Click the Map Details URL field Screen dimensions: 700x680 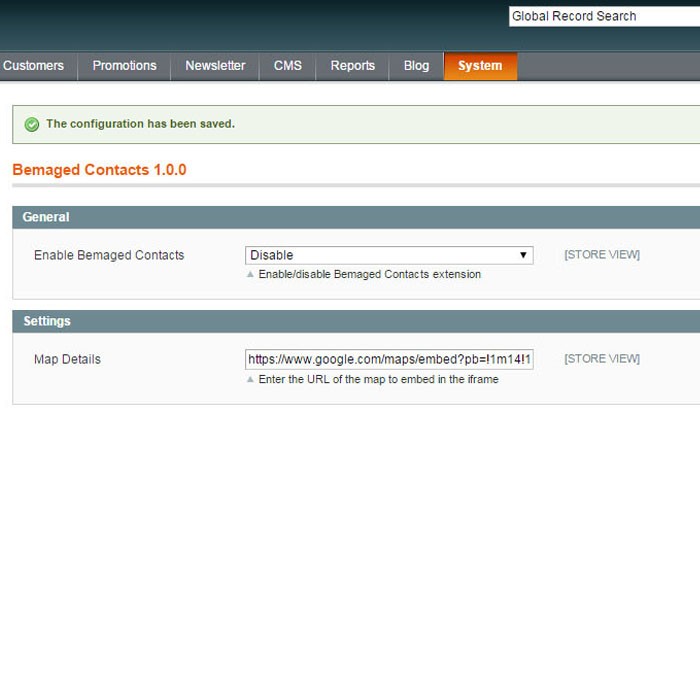coord(389,359)
